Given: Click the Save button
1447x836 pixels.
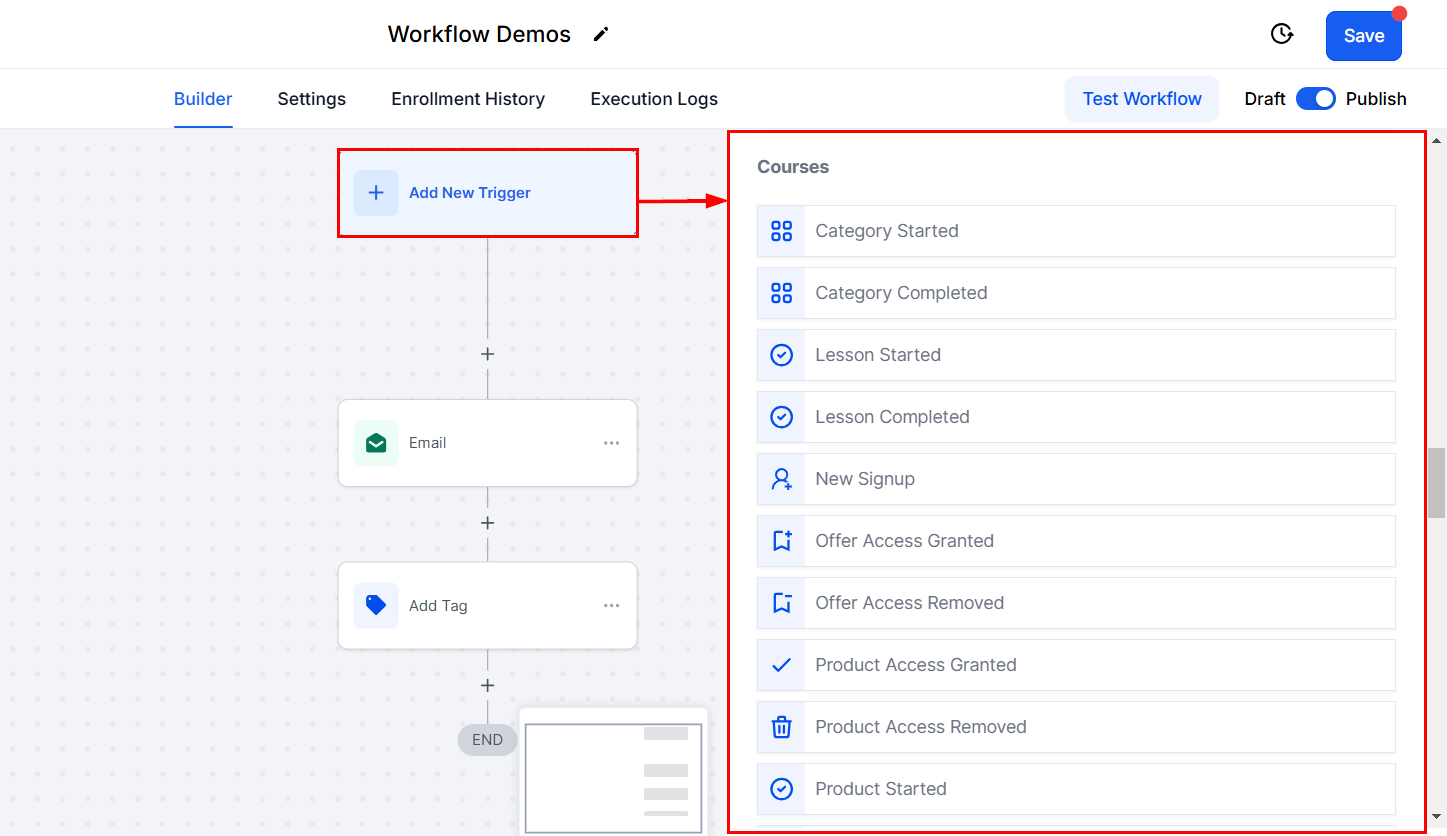Looking at the screenshot, I should click(1364, 36).
